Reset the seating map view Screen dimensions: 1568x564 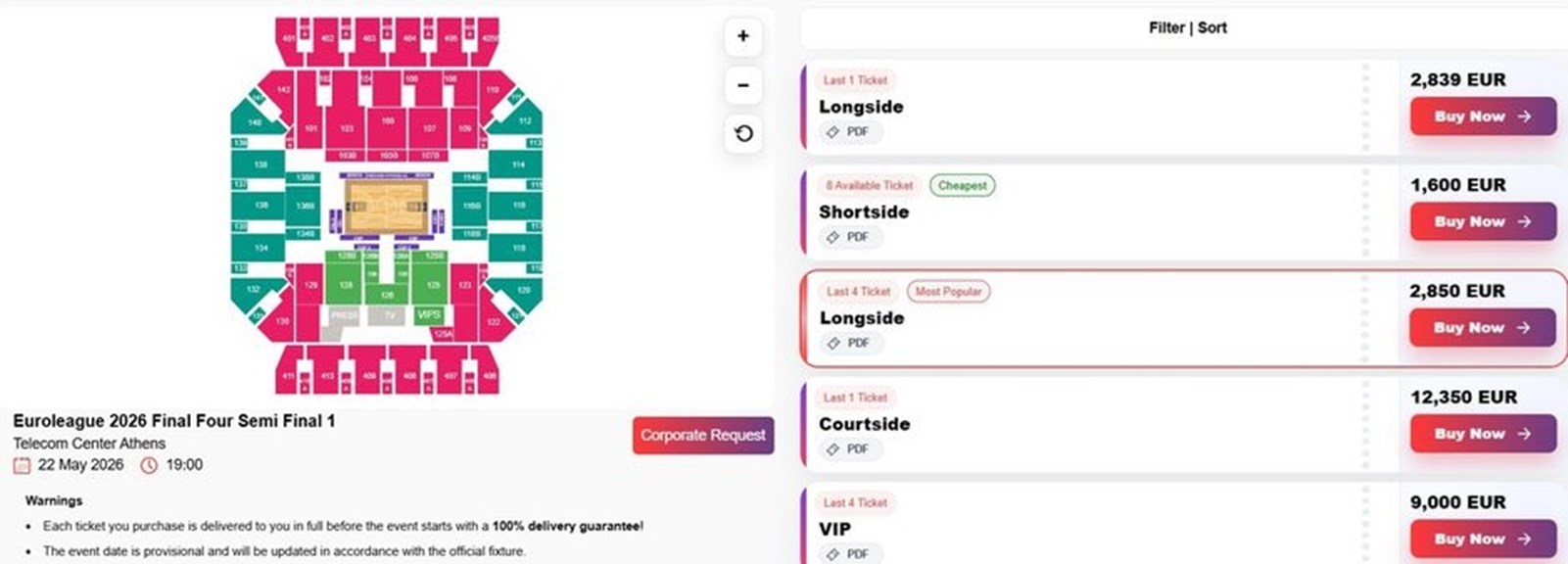[743, 134]
